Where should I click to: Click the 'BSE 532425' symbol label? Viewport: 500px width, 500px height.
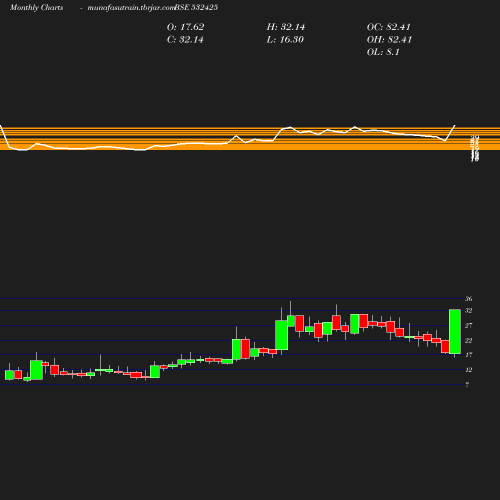(196, 7)
